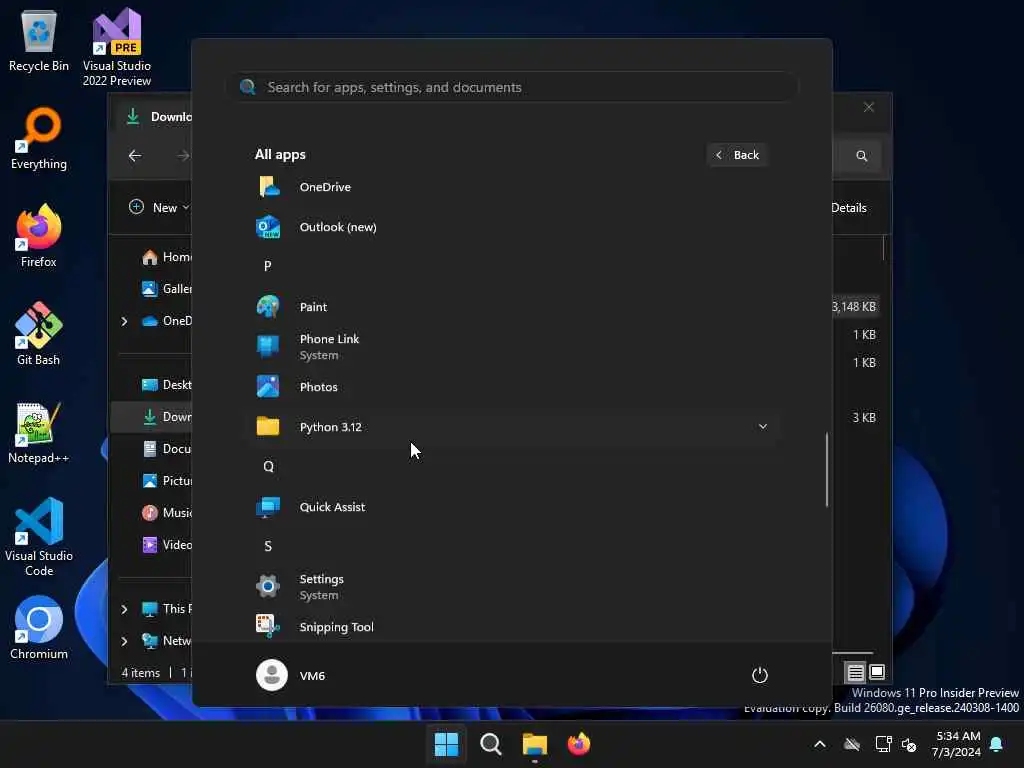Click the 3 KB file size cell

click(864, 417)
